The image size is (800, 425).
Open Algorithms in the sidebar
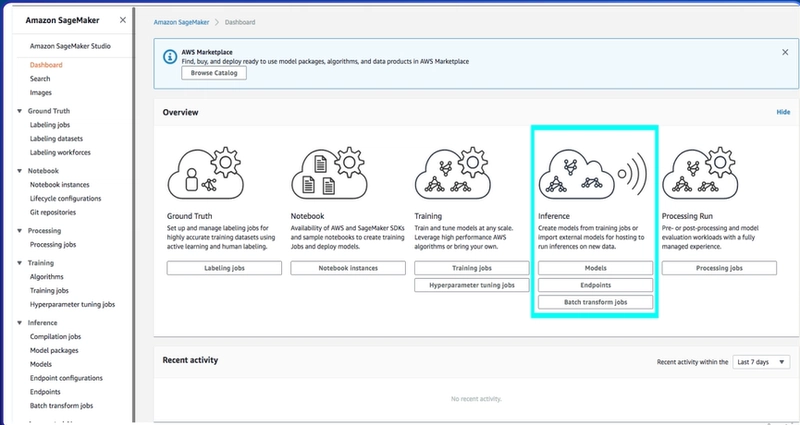coord(46,277)
